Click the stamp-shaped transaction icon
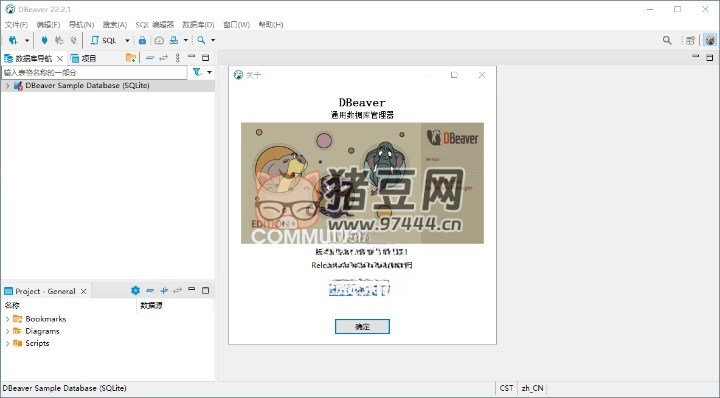The width and height of the screenshot is (720, 398). pos(174,40)
